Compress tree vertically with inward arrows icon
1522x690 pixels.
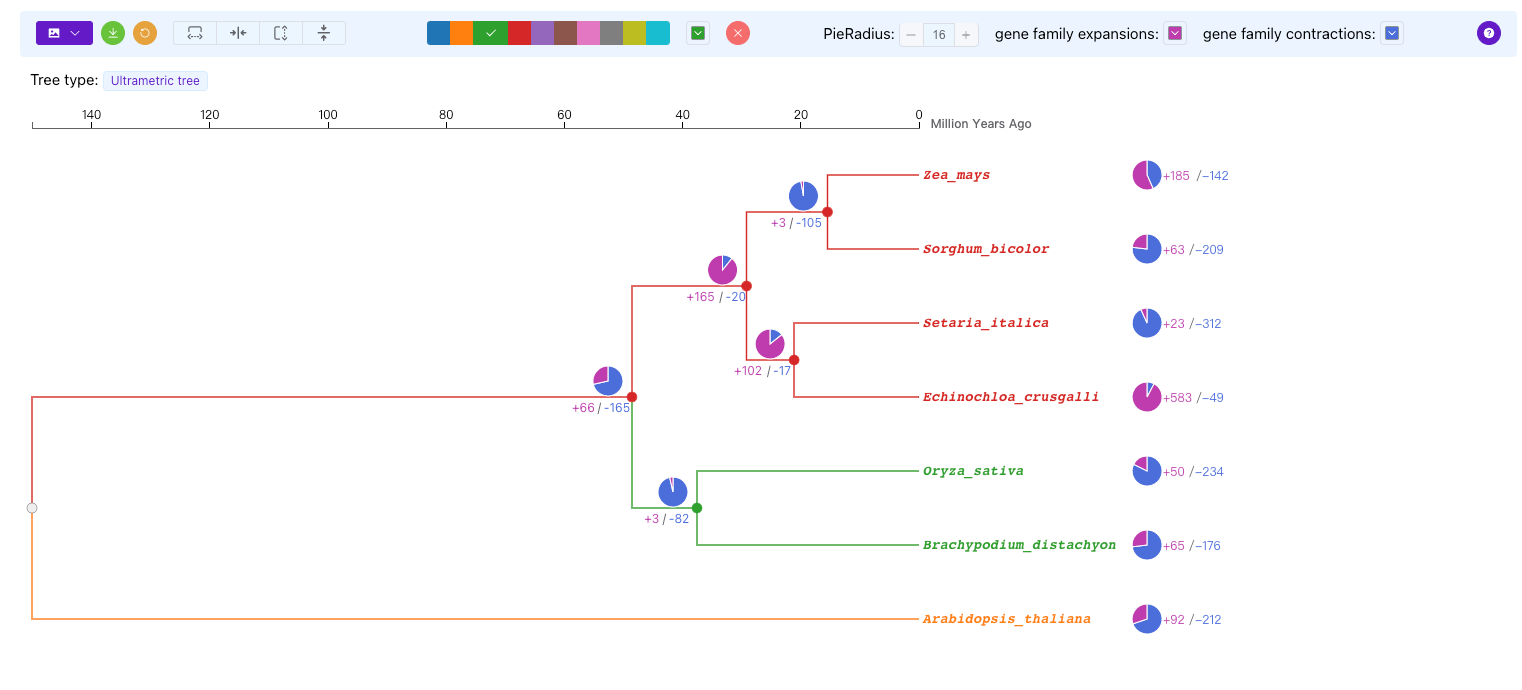(x=324, y=33)
